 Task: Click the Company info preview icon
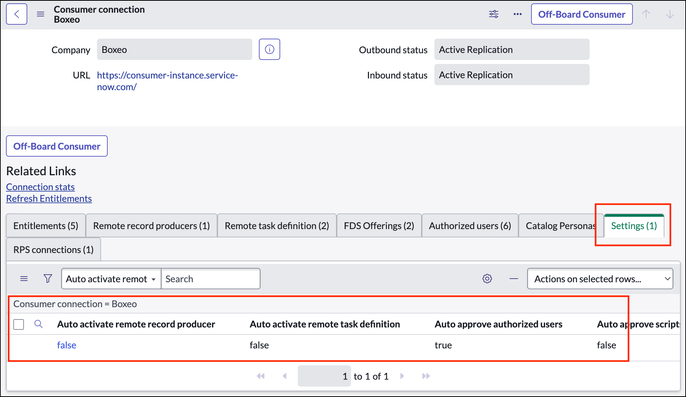tap(270, 49)
